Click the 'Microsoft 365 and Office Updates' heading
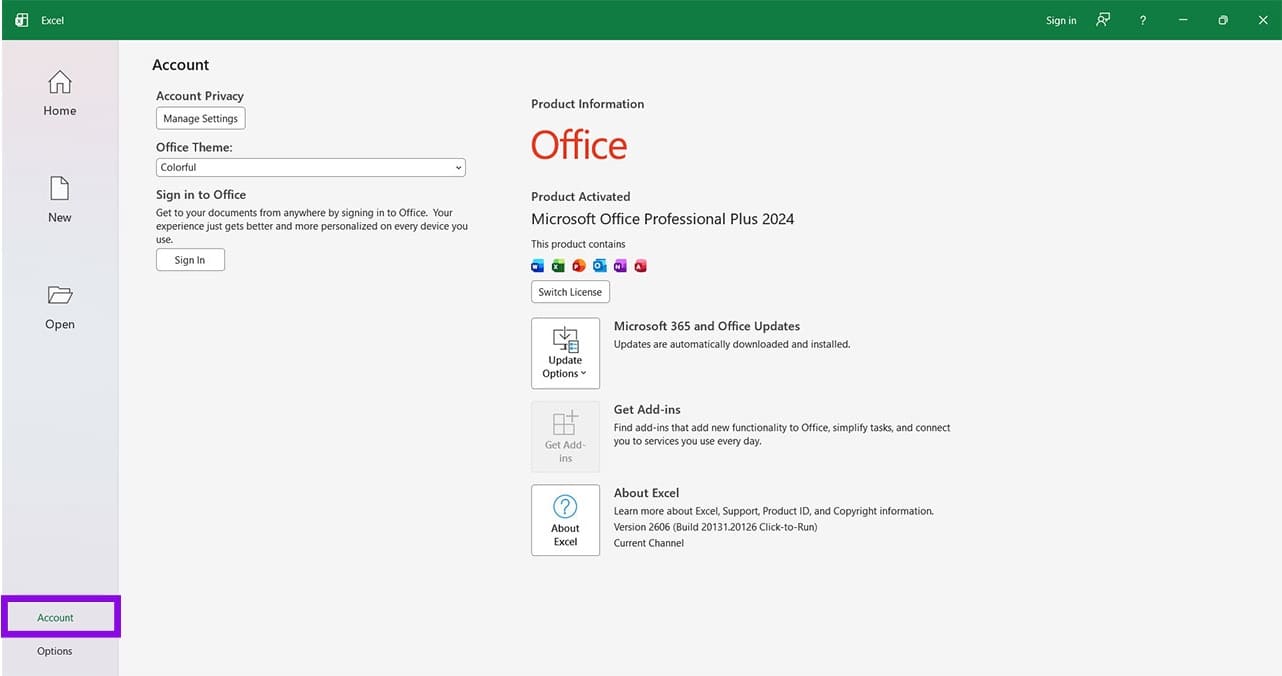Image resolution: width=1282 pixels, height=676 pixels. click(707, 326)
